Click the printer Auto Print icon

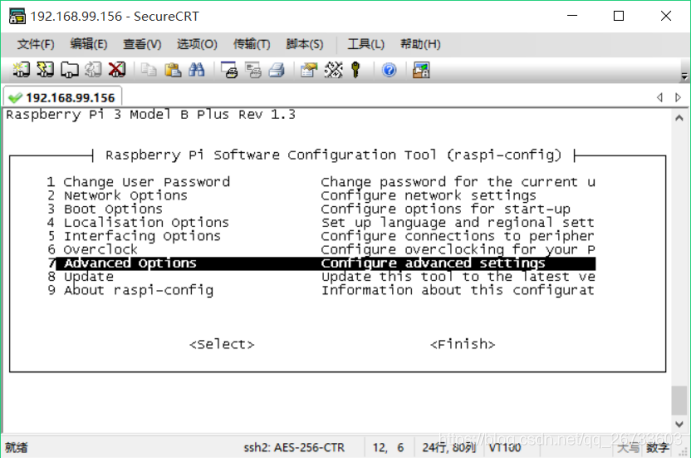[x=277, y=70]
